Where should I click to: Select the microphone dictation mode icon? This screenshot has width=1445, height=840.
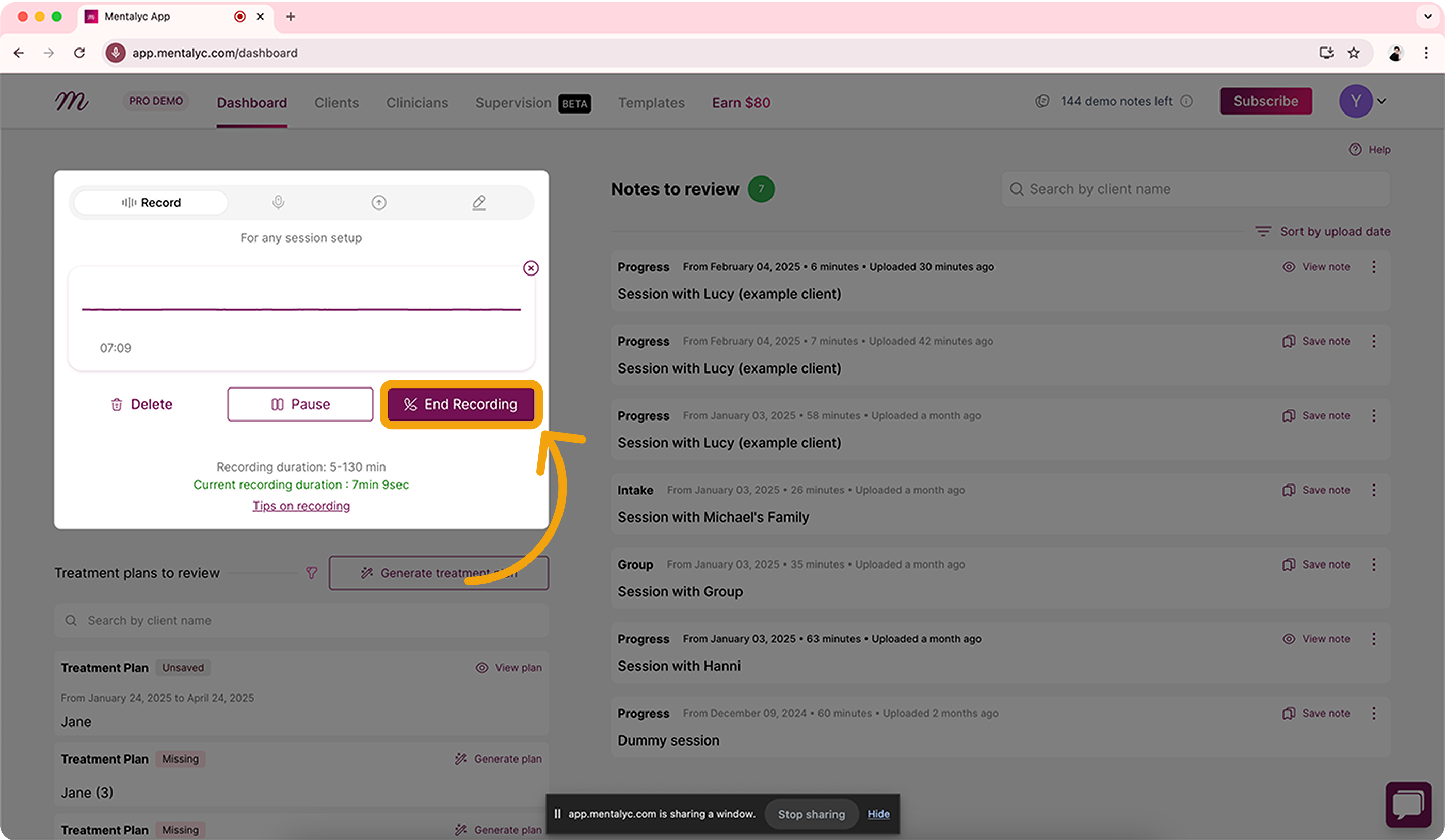coord(278,202)
